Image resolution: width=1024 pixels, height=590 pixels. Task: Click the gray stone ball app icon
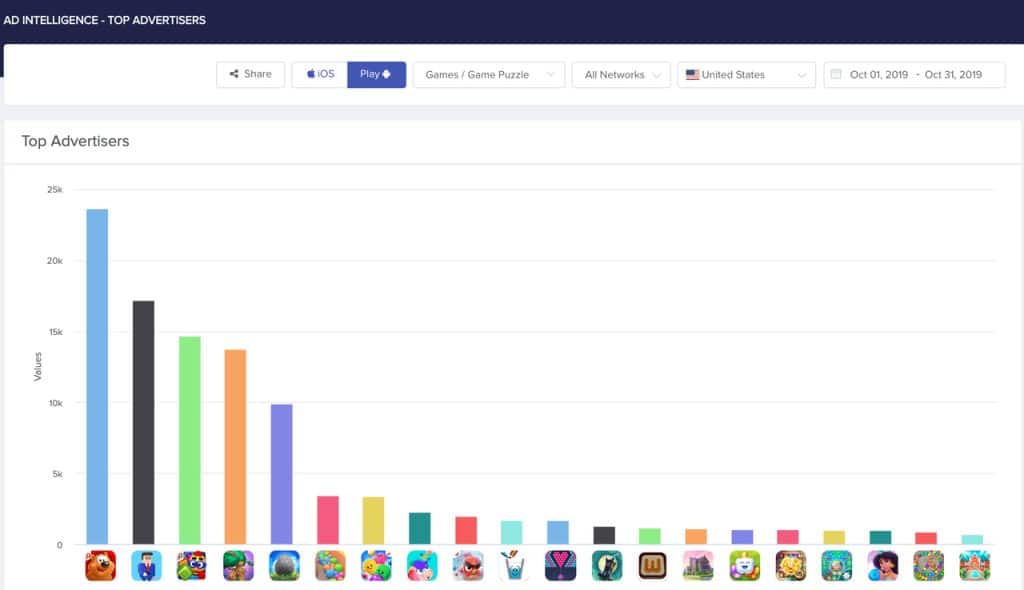tap(284, 566)
